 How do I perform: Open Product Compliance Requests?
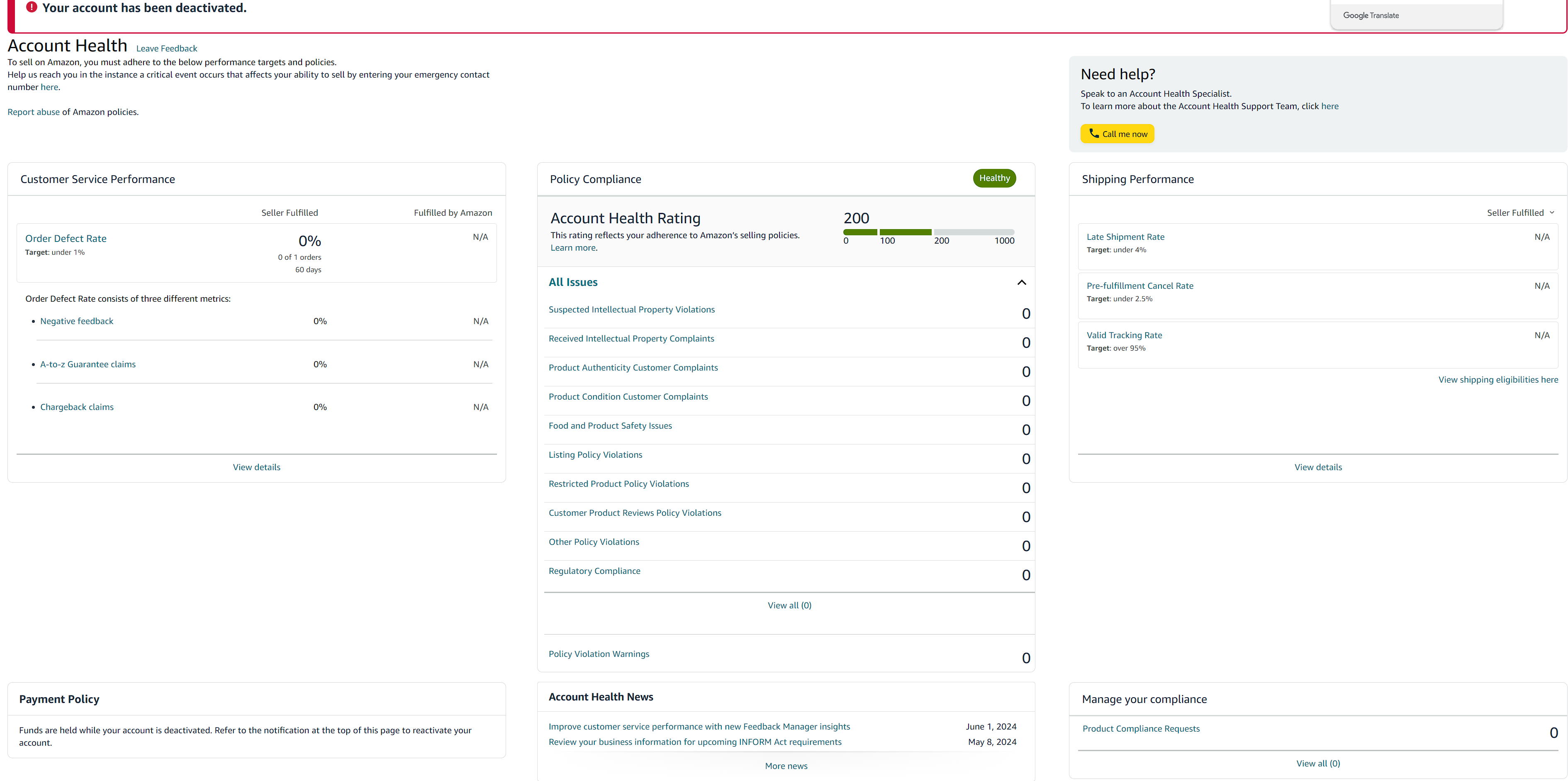[1141, 729]
